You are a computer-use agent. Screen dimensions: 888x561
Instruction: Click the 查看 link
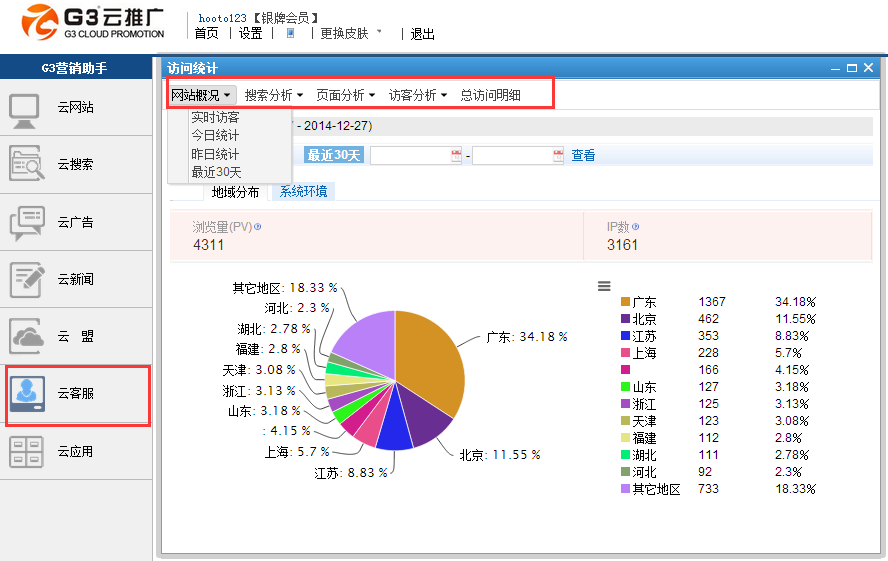click(x=583, y=155)
